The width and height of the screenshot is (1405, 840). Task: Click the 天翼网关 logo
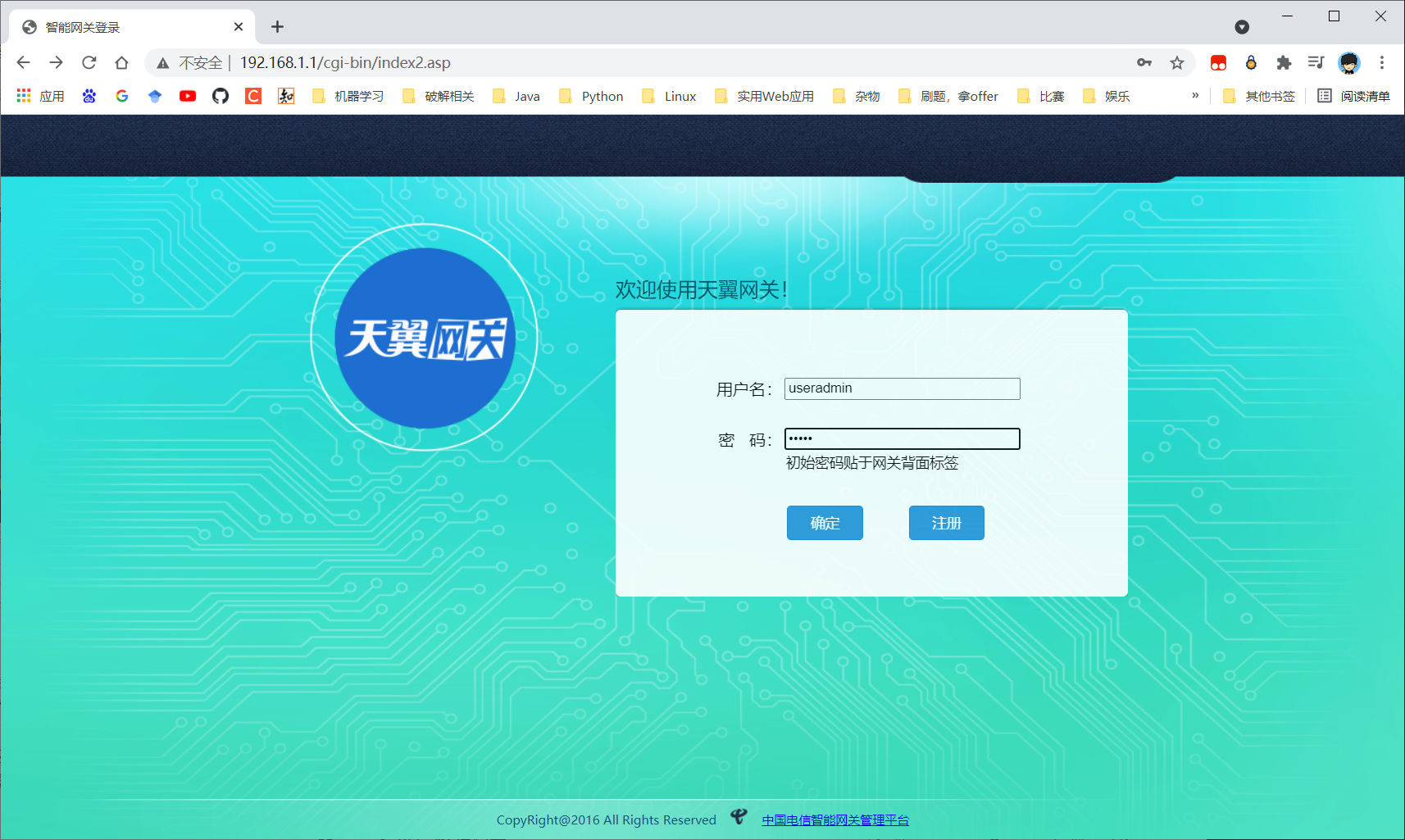425,338
